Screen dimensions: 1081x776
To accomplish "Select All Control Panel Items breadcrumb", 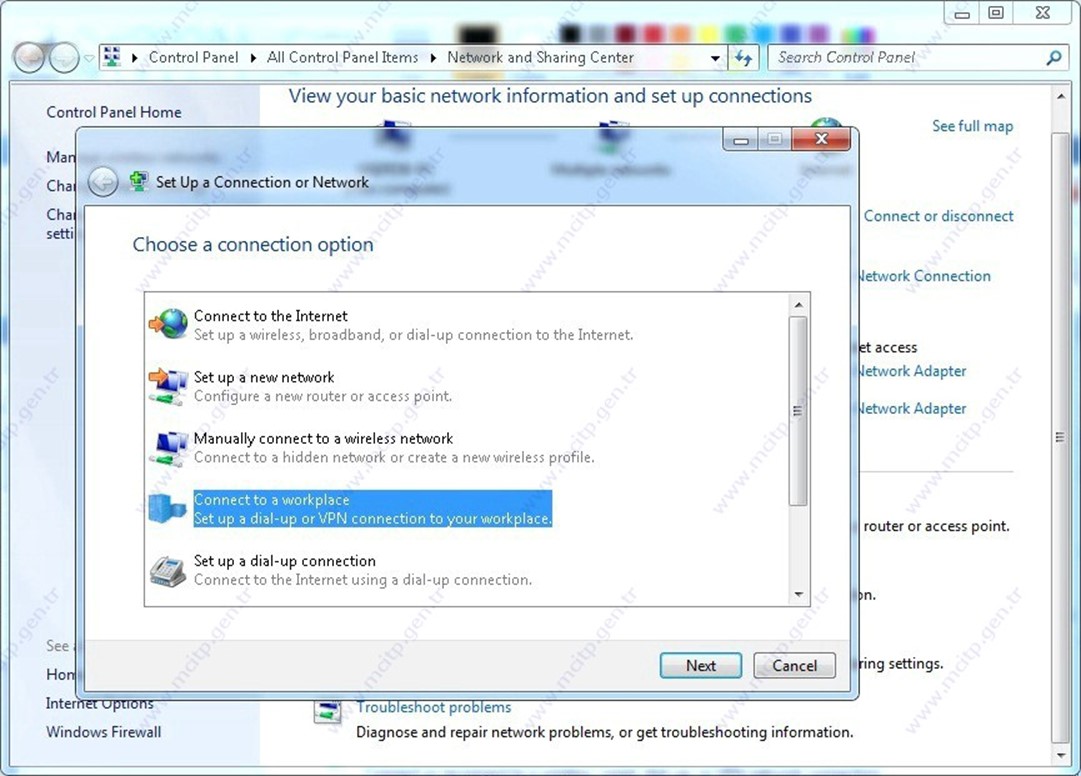I will tap(343, 57).
